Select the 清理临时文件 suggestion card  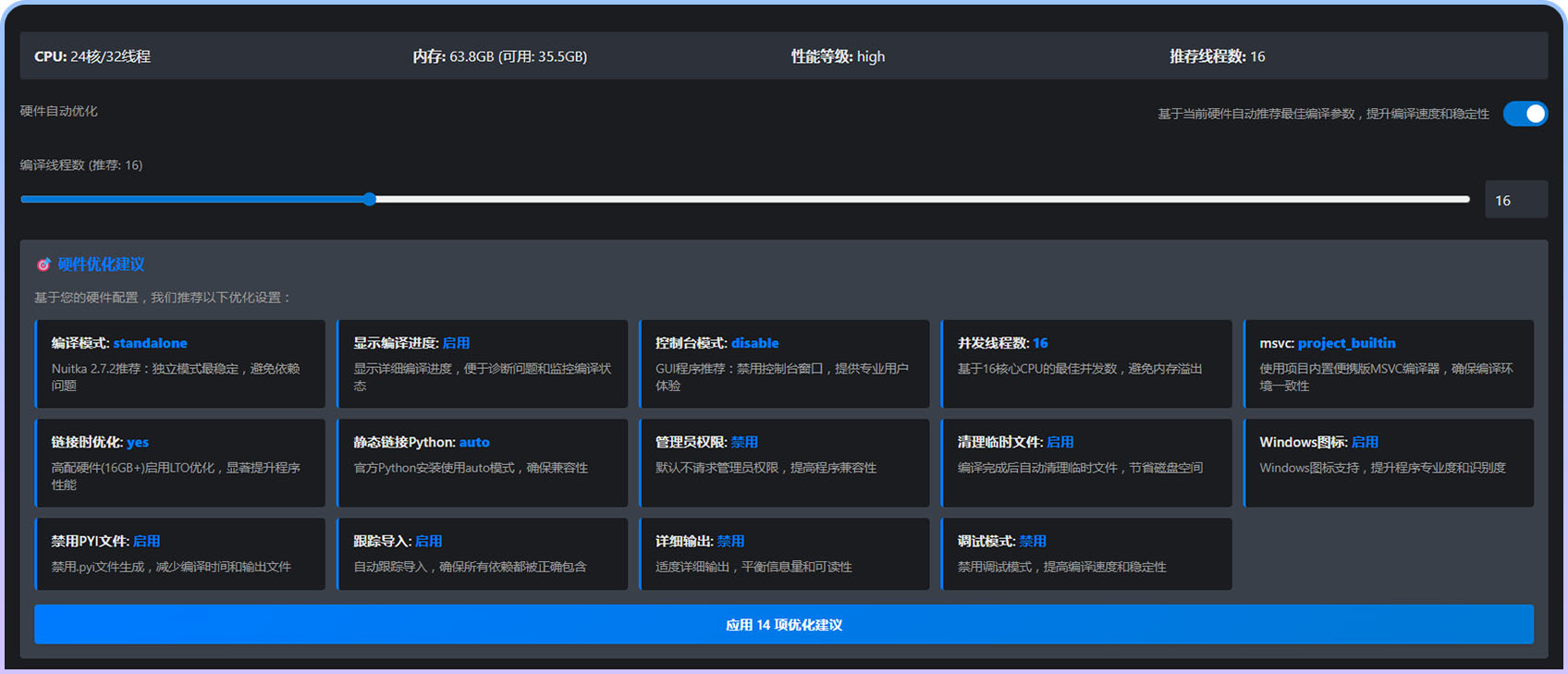click(1086, 463)
